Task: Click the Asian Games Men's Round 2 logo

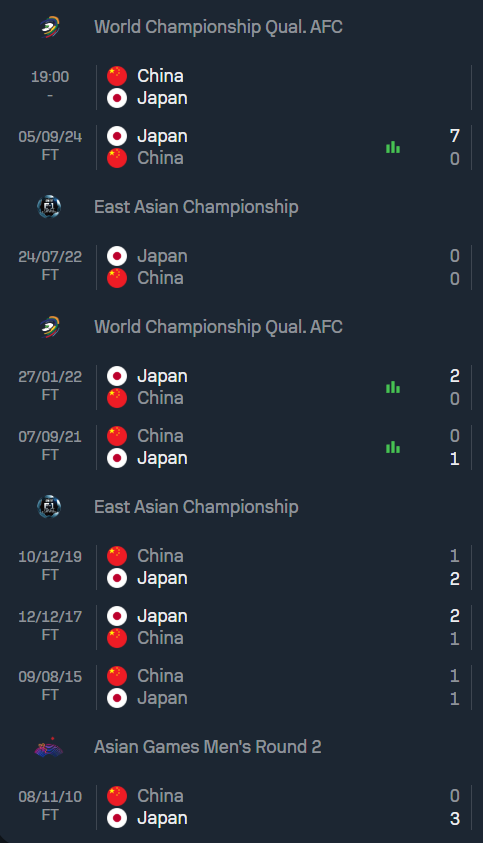Action: coord(49,747)
